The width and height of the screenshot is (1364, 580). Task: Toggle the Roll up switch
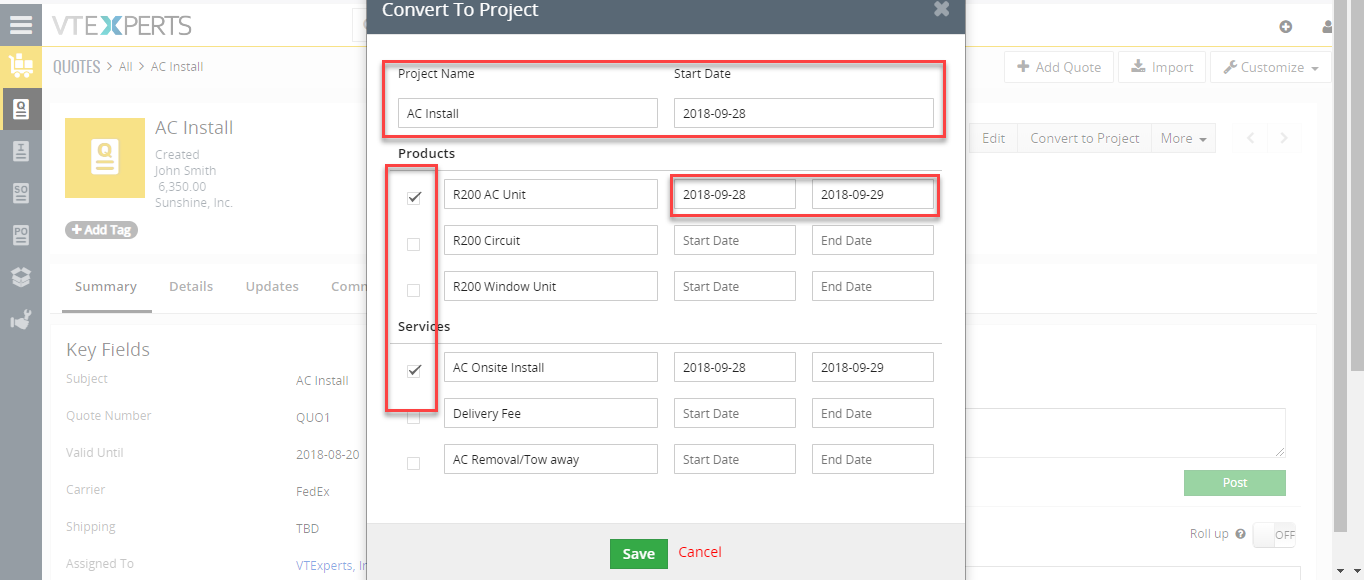[1274, 535]
